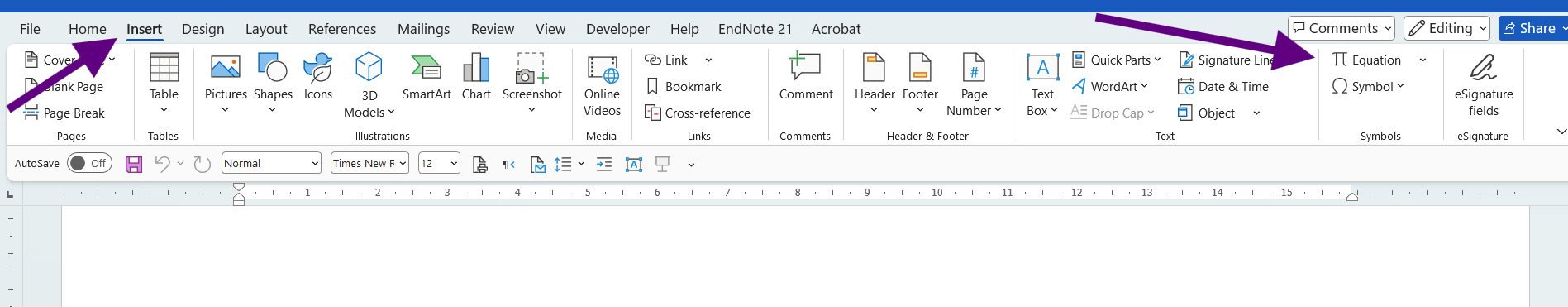This screenshot has height=307, width=1568.
Task: Click the tab selector at ruler corner
Action: pyautogui.click(x=10, y=194)
